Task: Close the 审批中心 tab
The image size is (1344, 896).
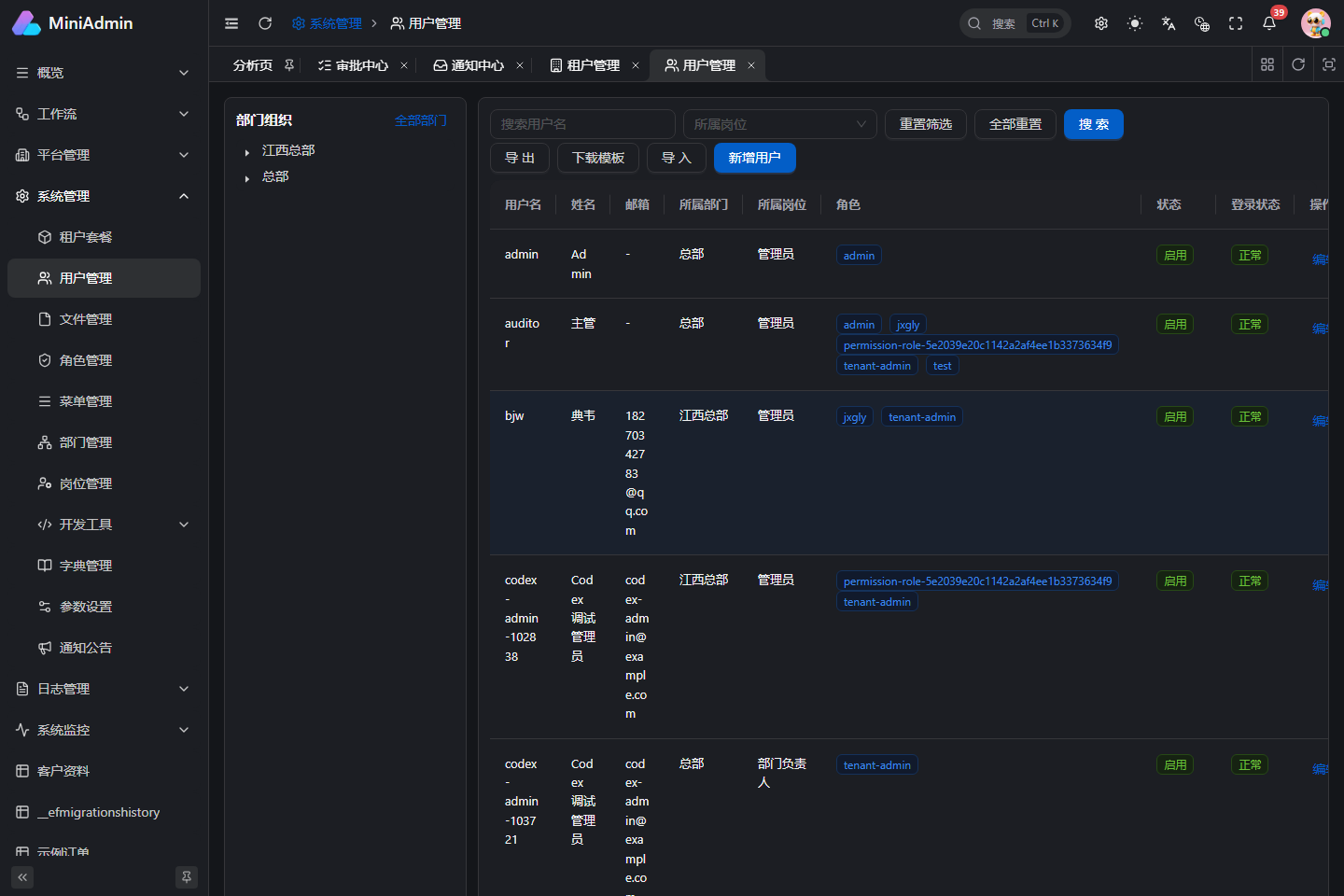Action: click(404, 65)
